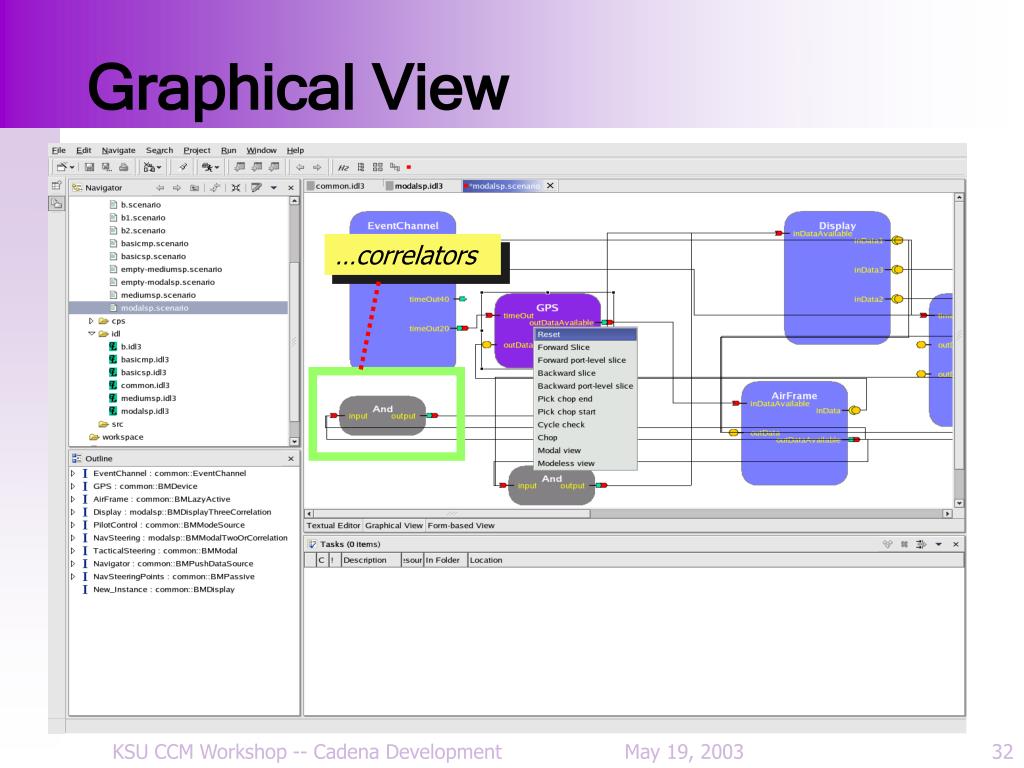The image size is (1024, 768).
Task: Click the red stop dot toolbar icon
Action: 409,167
